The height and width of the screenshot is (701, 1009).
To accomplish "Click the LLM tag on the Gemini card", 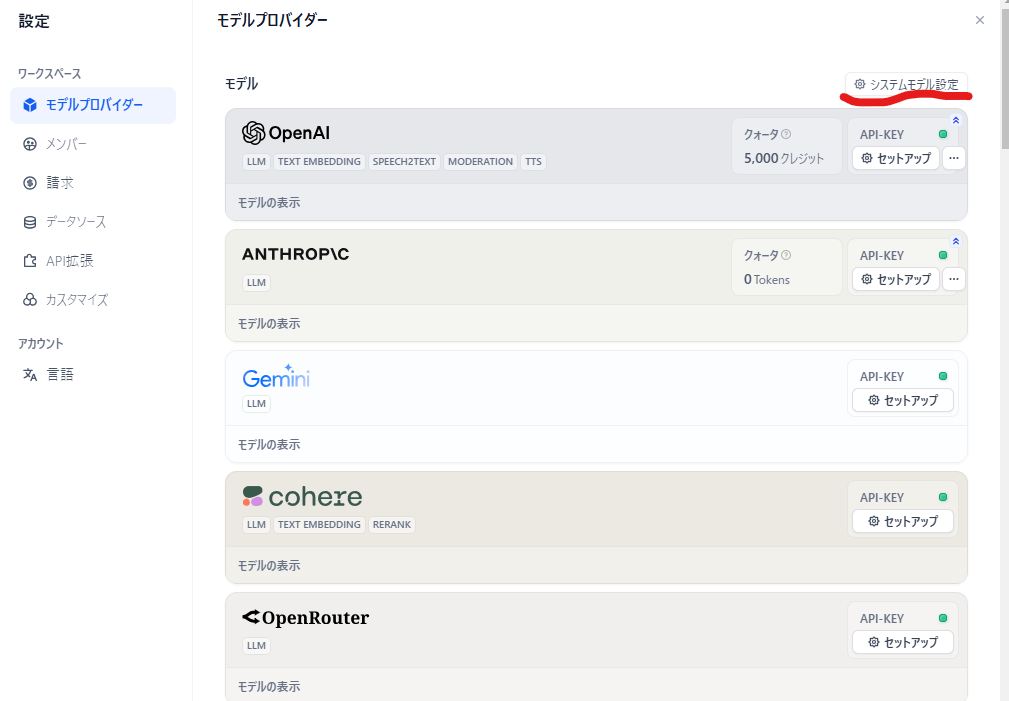I will 256,404.
